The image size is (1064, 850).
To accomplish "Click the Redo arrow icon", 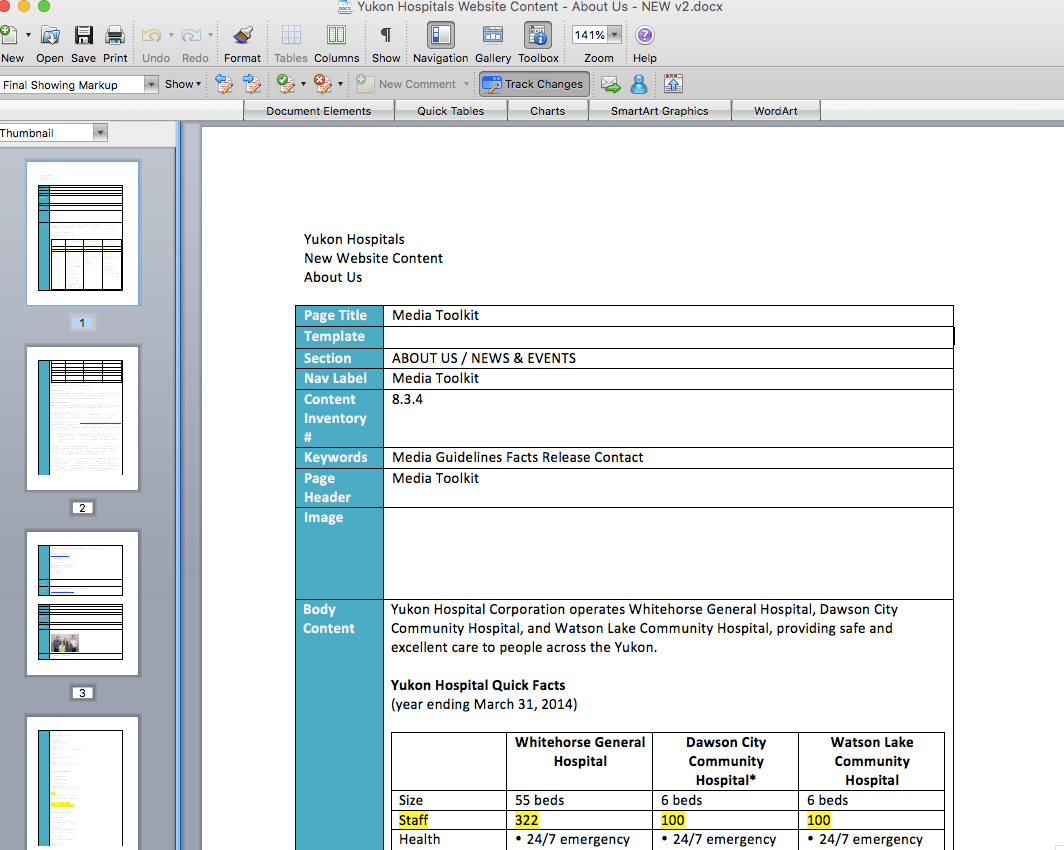I will click(x=191, y=35).
